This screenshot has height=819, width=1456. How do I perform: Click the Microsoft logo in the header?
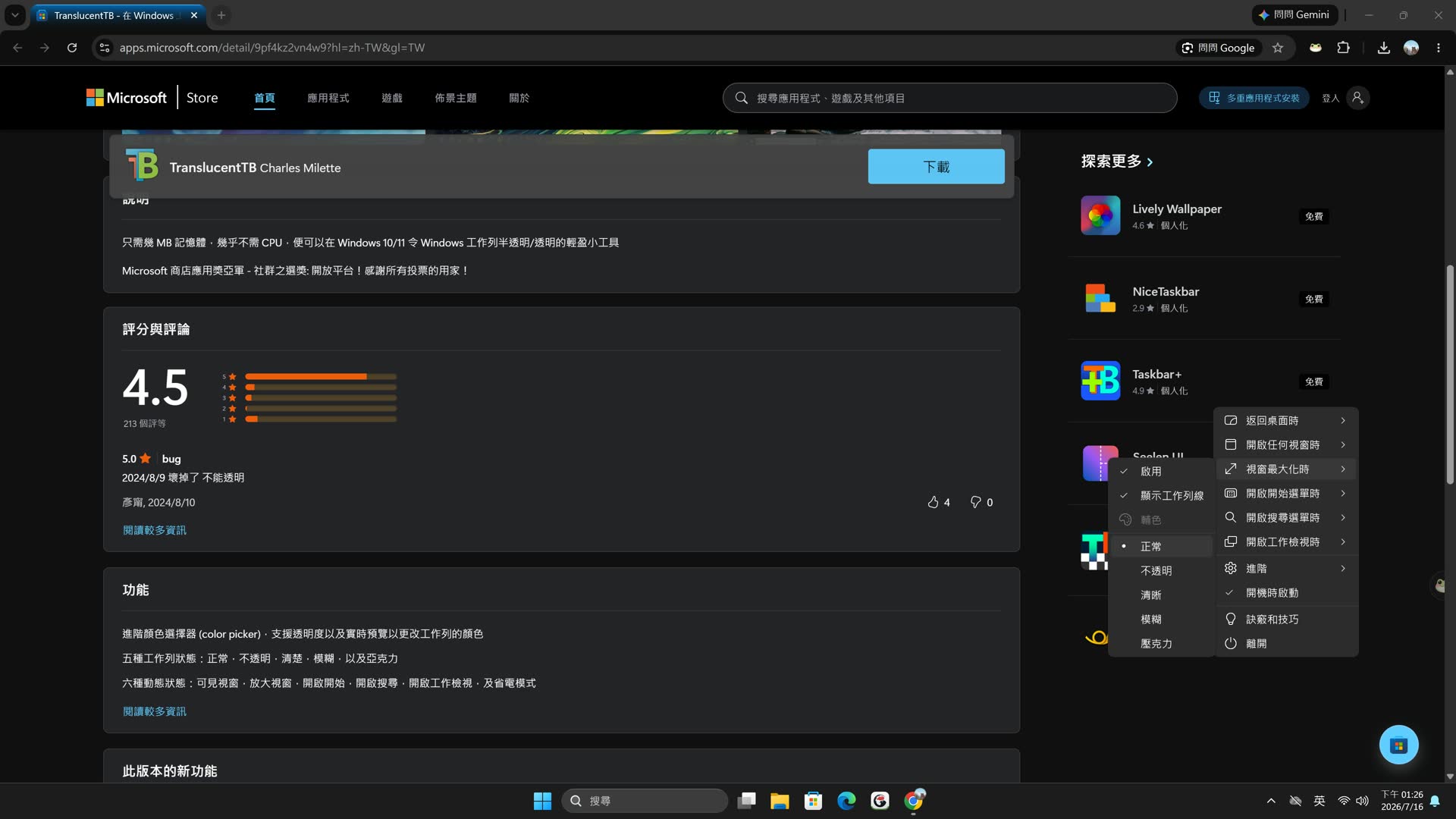pos(126,98)
